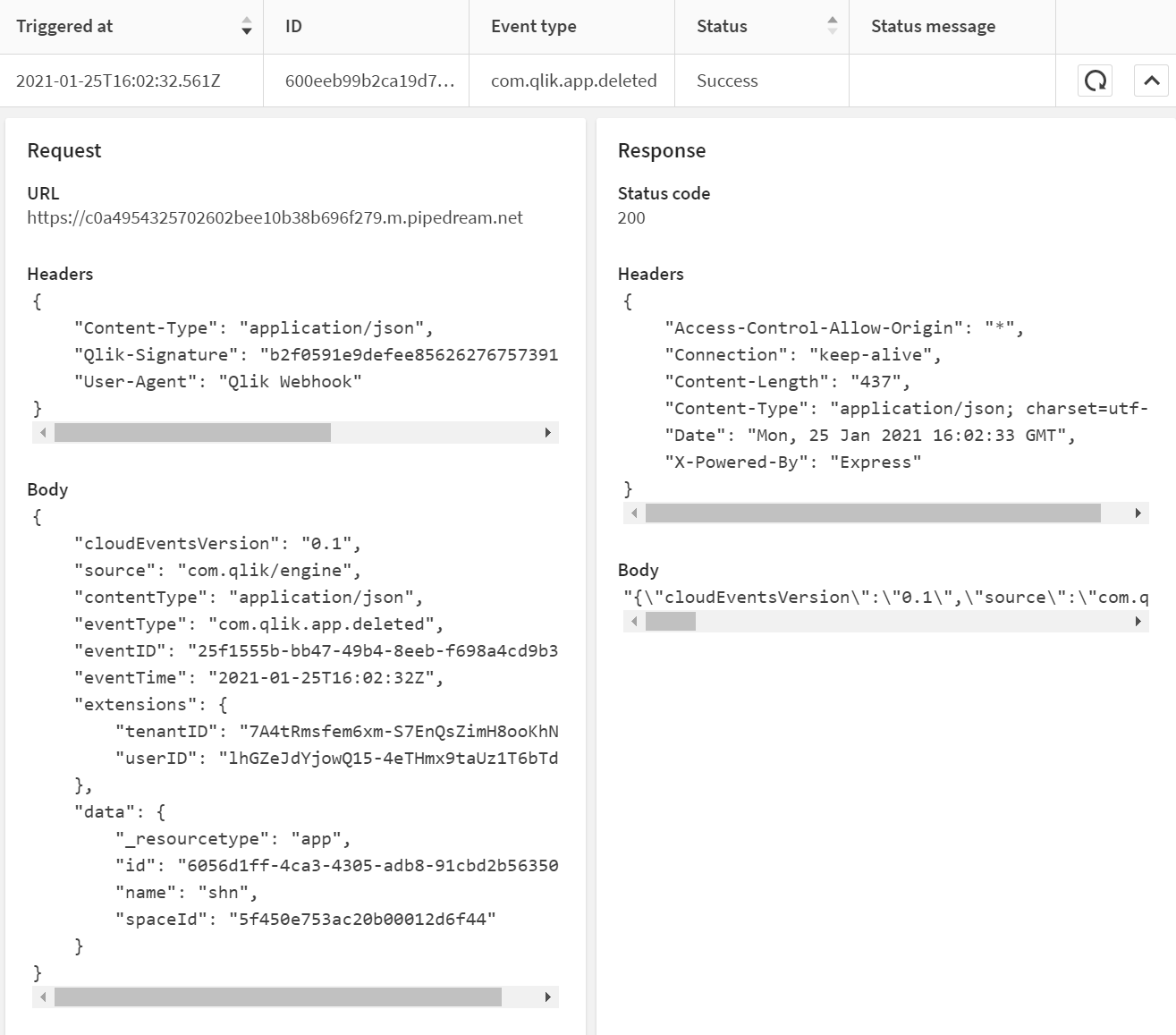Toggle the Triggered at column sort direction
Viewport: 1176px width, 1035px height.
click(246, 27)
